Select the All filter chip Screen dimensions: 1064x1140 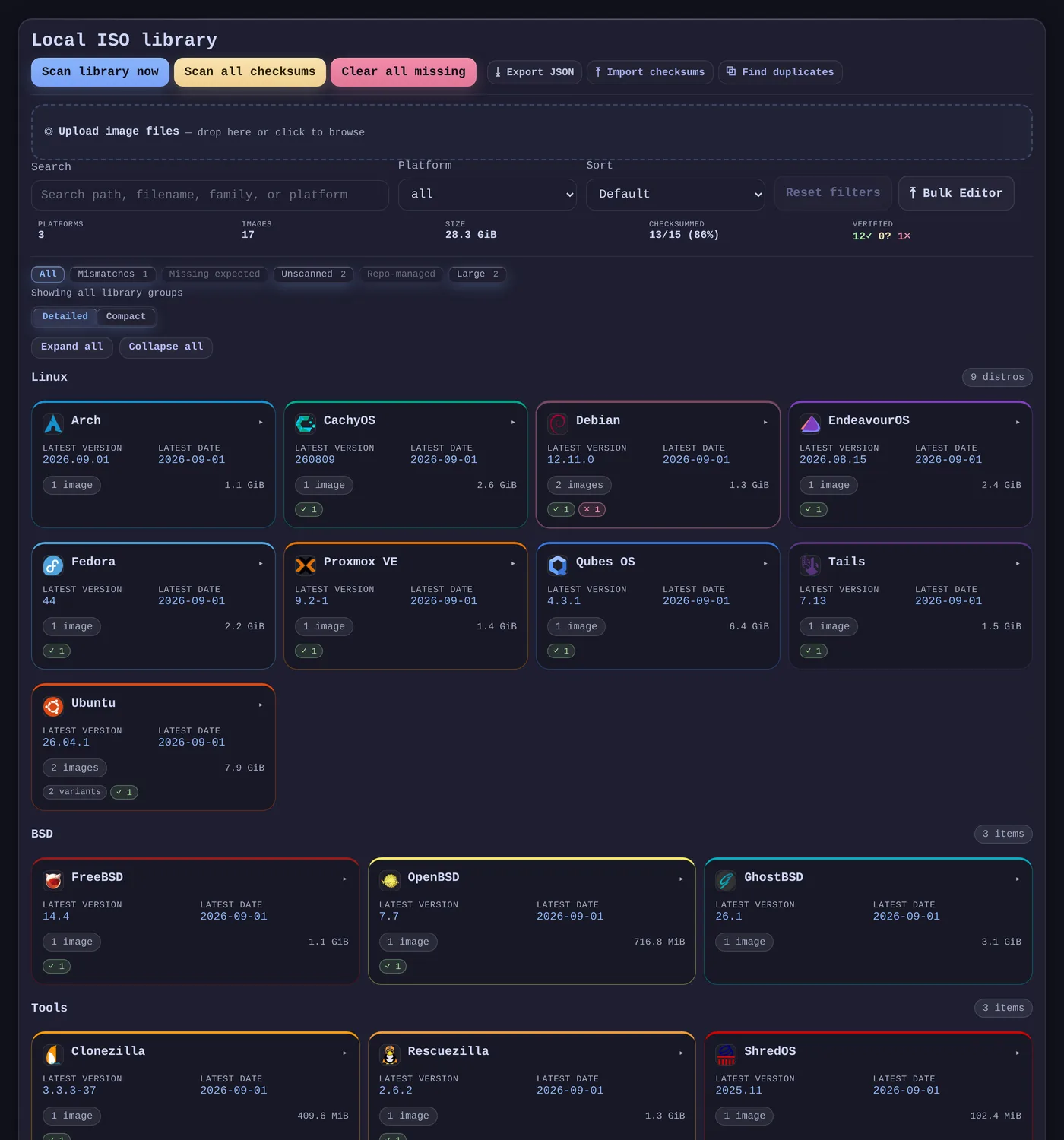pyautogui.click(x=48, y=274)
